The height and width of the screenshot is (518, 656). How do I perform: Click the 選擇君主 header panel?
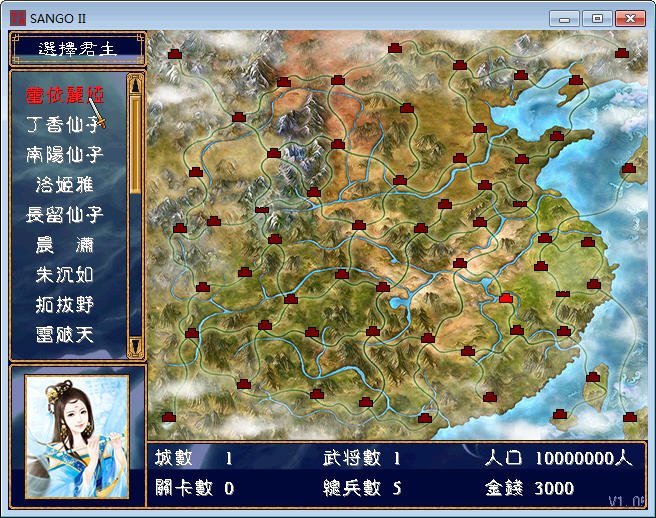[77, 49]
